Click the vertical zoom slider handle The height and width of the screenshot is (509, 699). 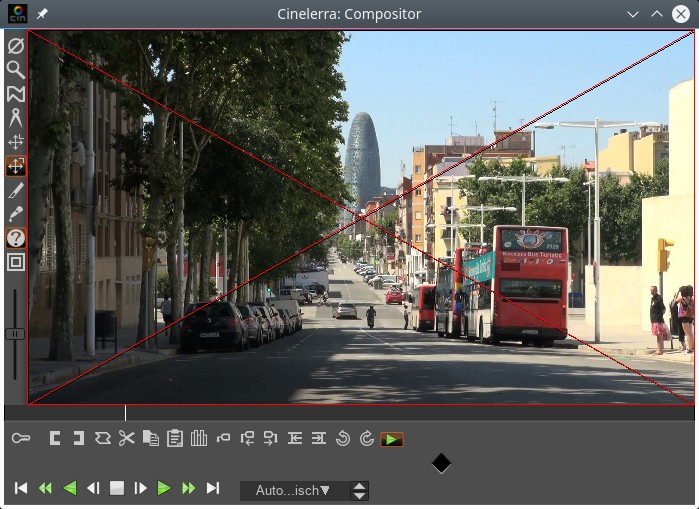15,334
